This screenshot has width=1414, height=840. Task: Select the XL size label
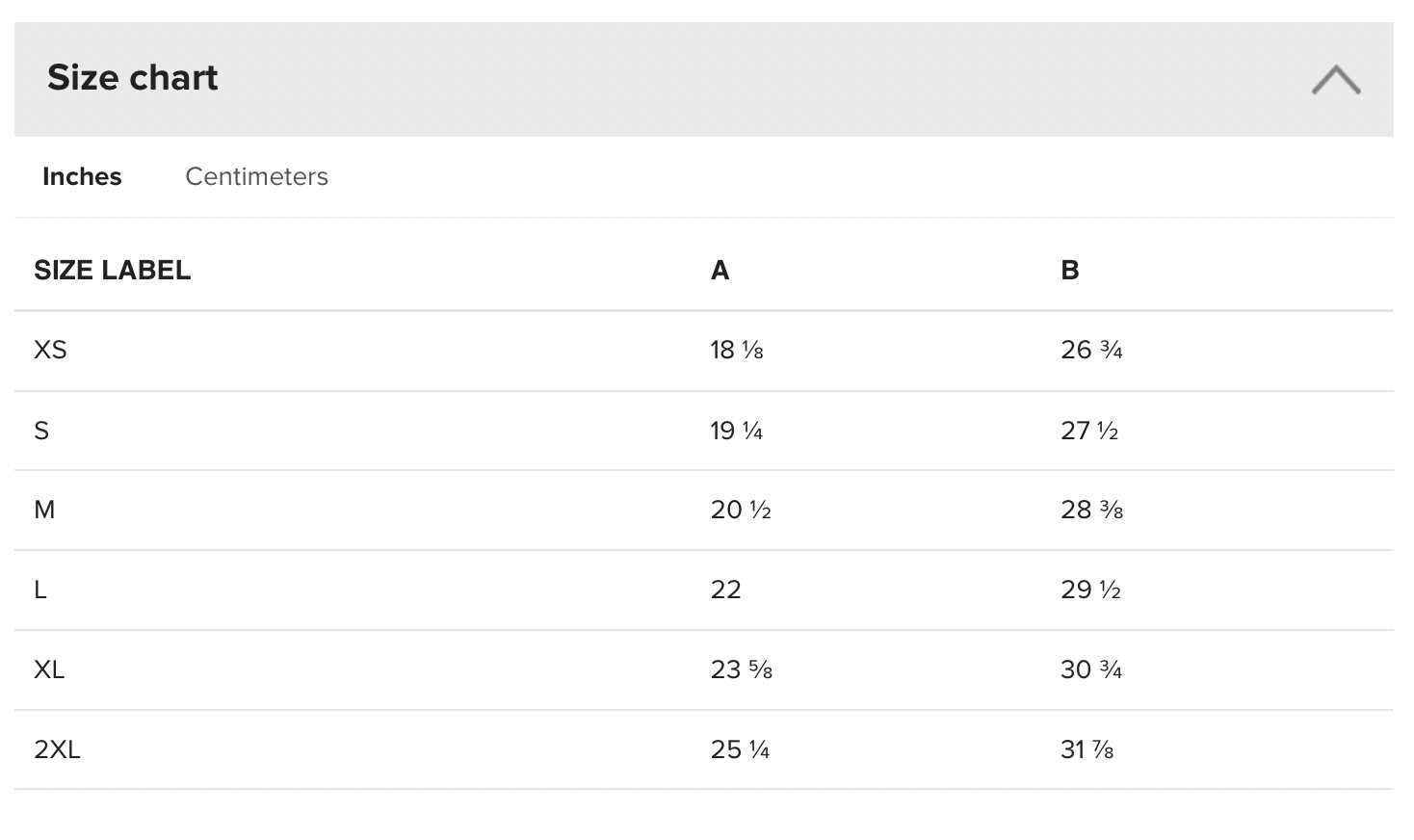pos(49,669)
